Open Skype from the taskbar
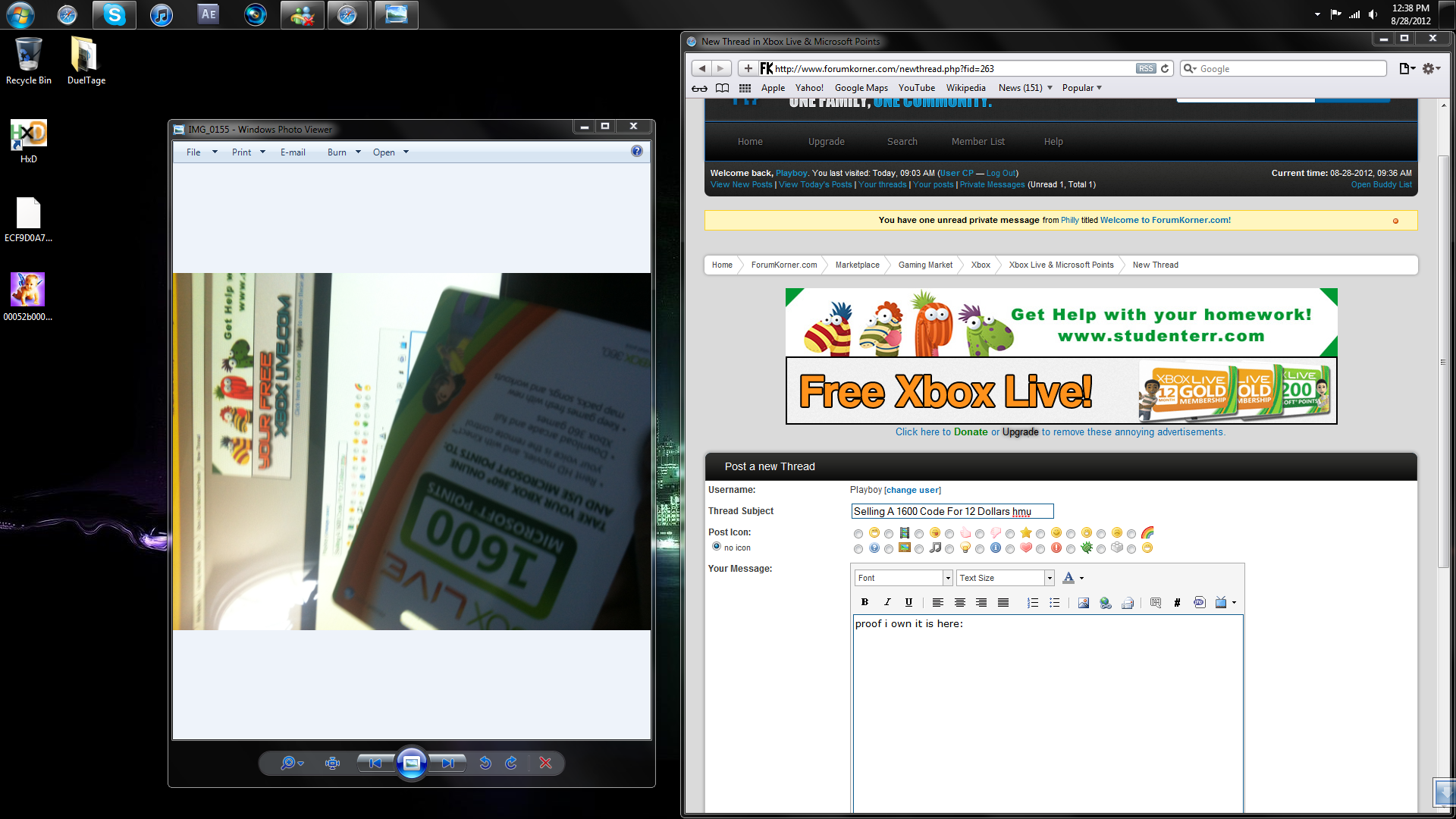 [114, 14]
